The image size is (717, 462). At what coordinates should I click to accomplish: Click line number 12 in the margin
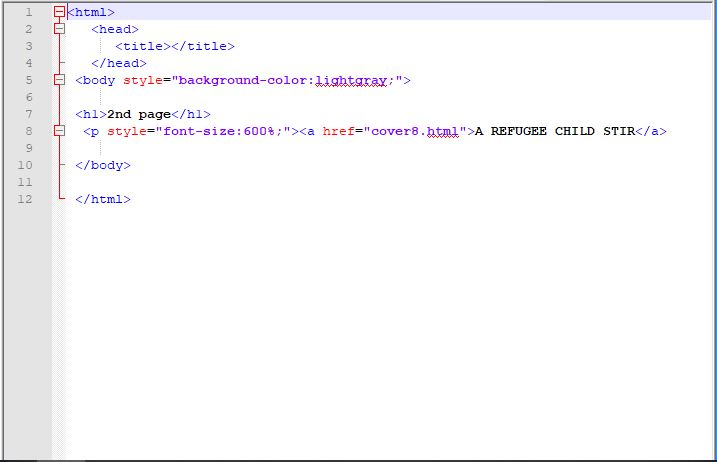tap(25, 199)
